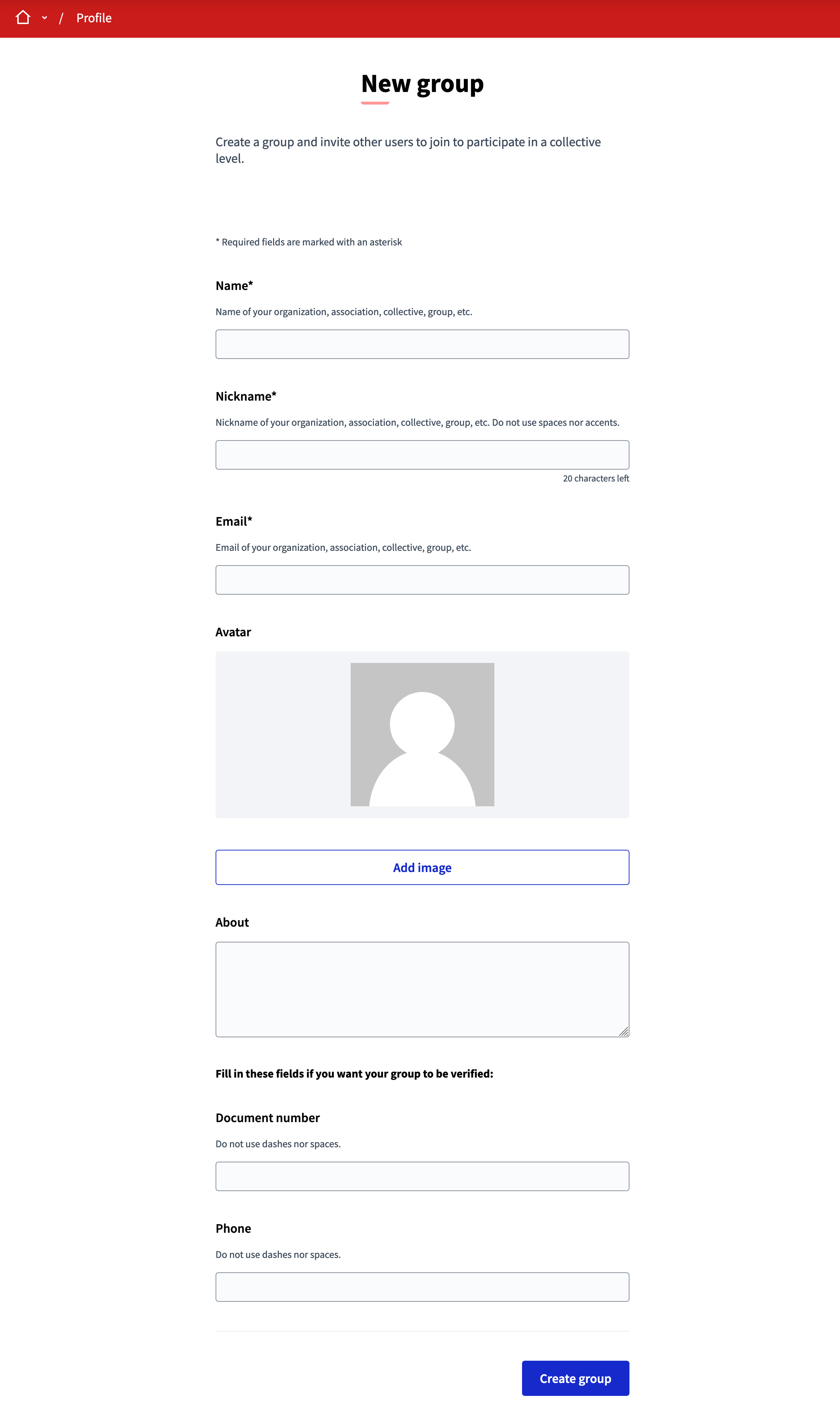Click the Add image button
This screenshot has width=840, height=1411.
point(422,867)
